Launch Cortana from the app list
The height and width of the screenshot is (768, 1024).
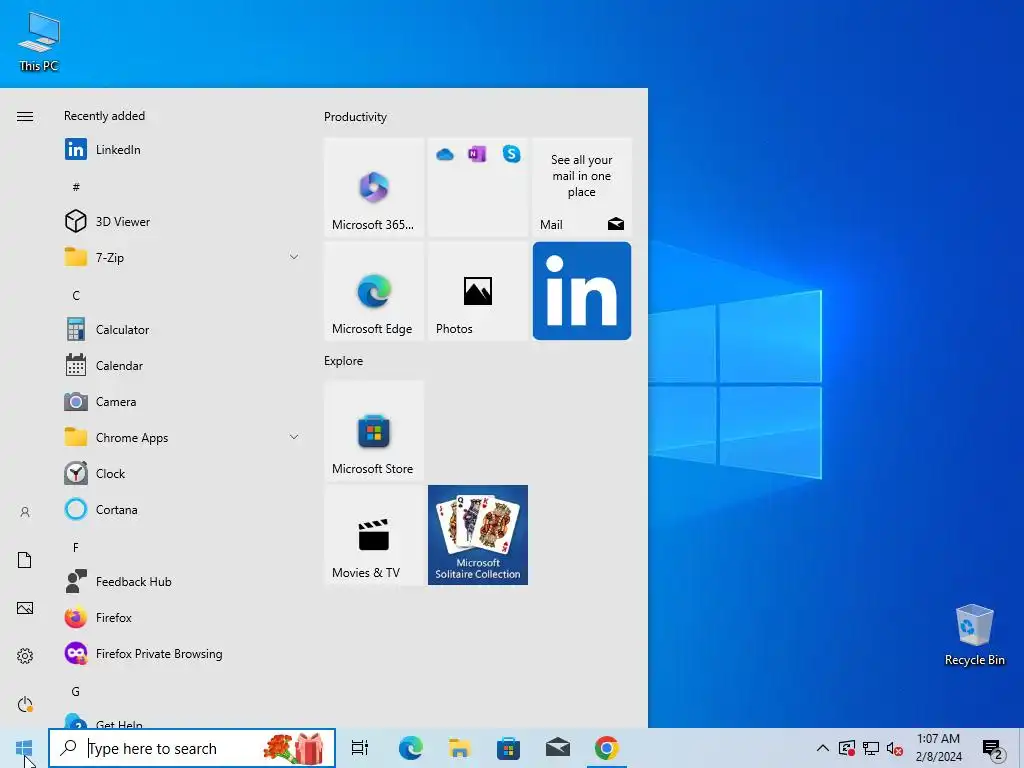pyautogui.click(x=180, y=509)
